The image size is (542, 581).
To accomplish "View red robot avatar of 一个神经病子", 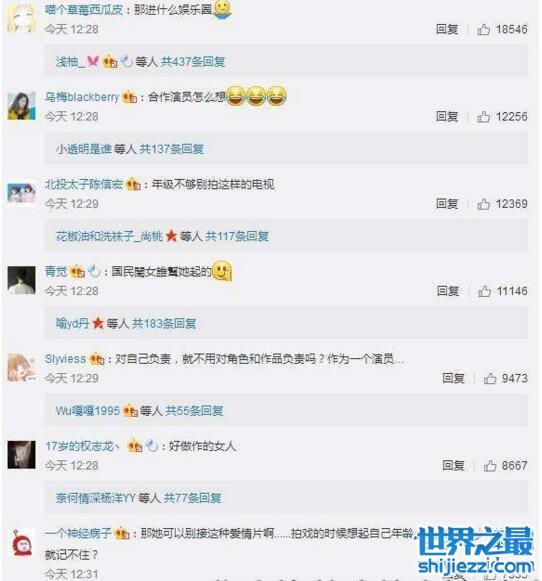I will coord(21,542).
